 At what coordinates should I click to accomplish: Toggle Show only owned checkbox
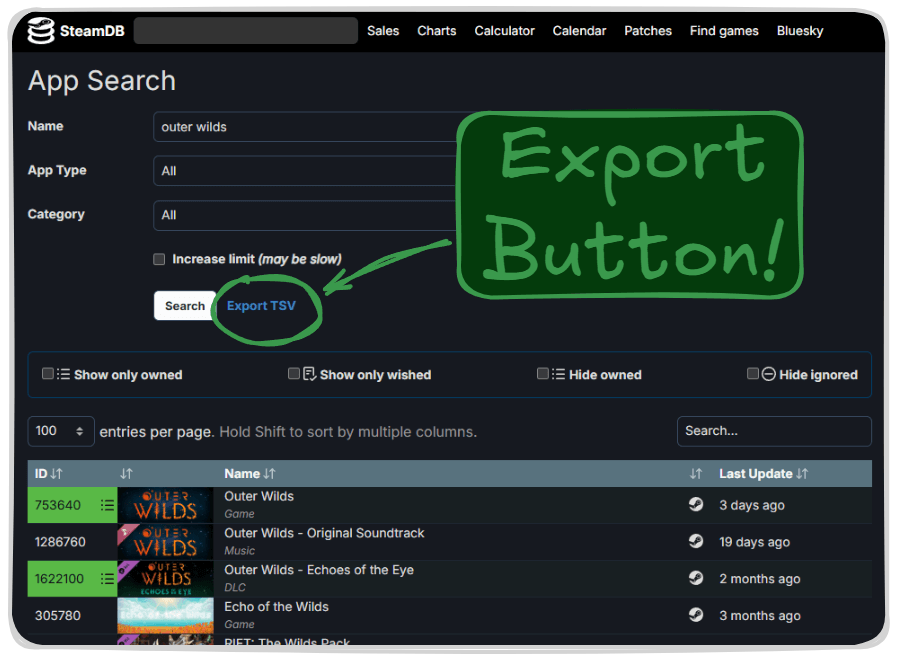48,374
